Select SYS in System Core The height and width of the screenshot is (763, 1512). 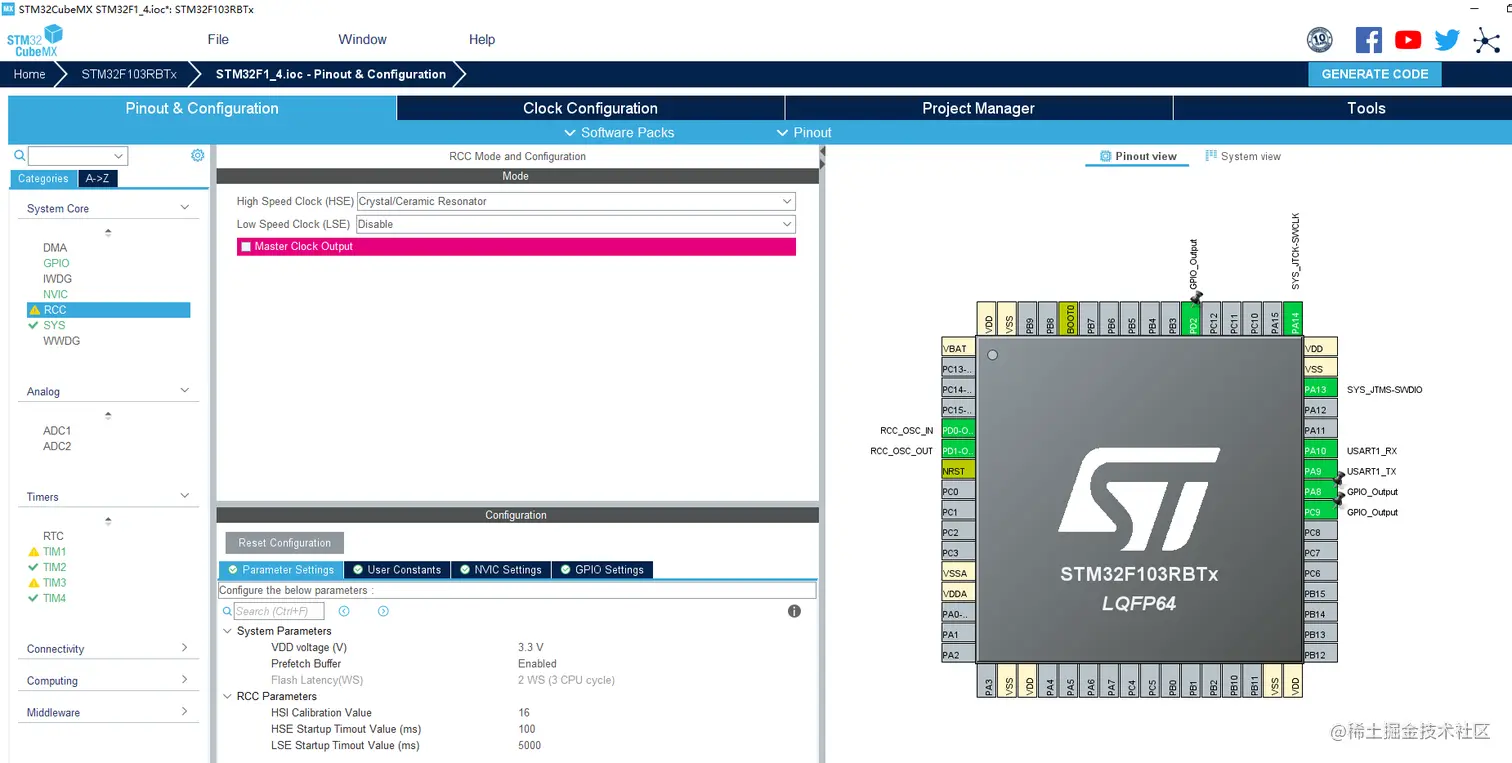click(x=54, y=325)
